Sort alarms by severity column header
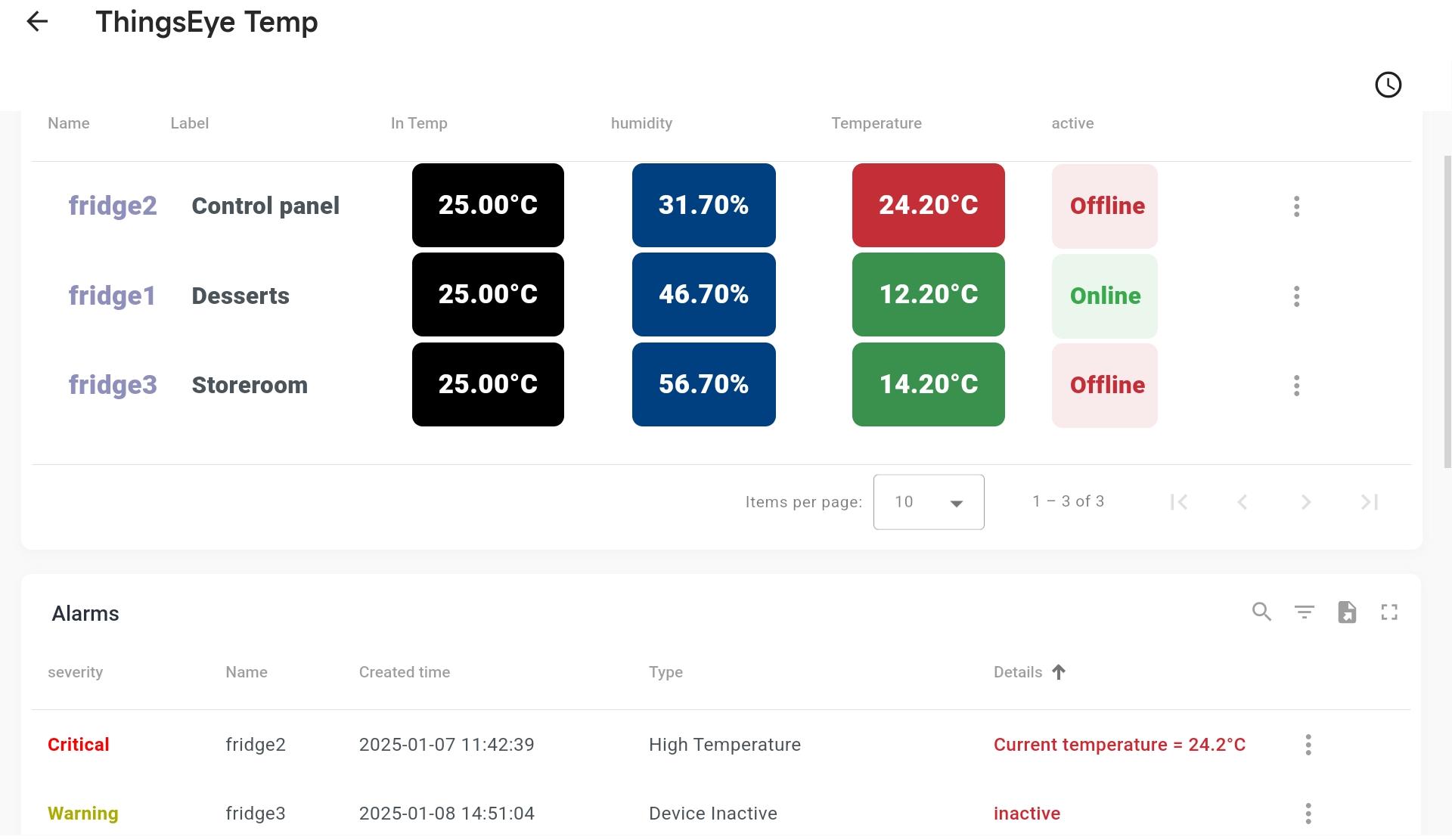The image size is (1452, 840). pyautogui.click(x=75, y=672)
